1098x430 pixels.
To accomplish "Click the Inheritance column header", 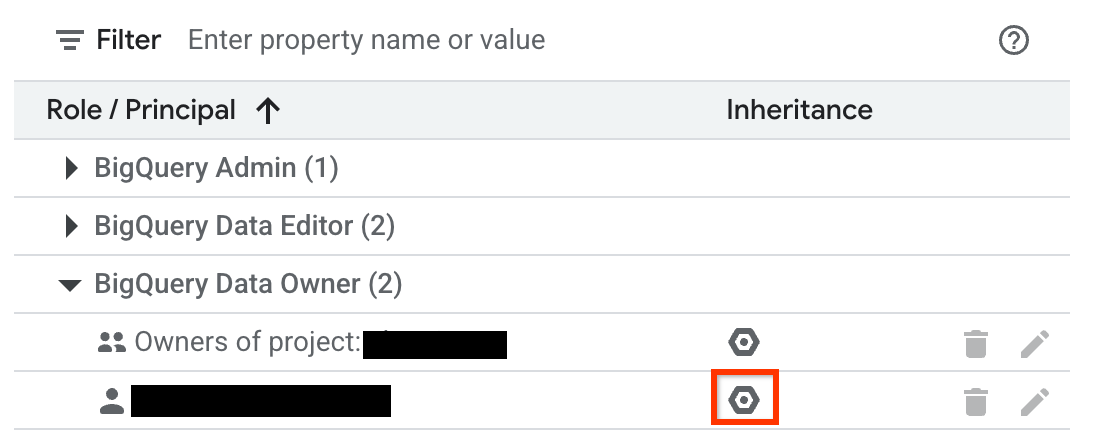I will click(799, 110).
